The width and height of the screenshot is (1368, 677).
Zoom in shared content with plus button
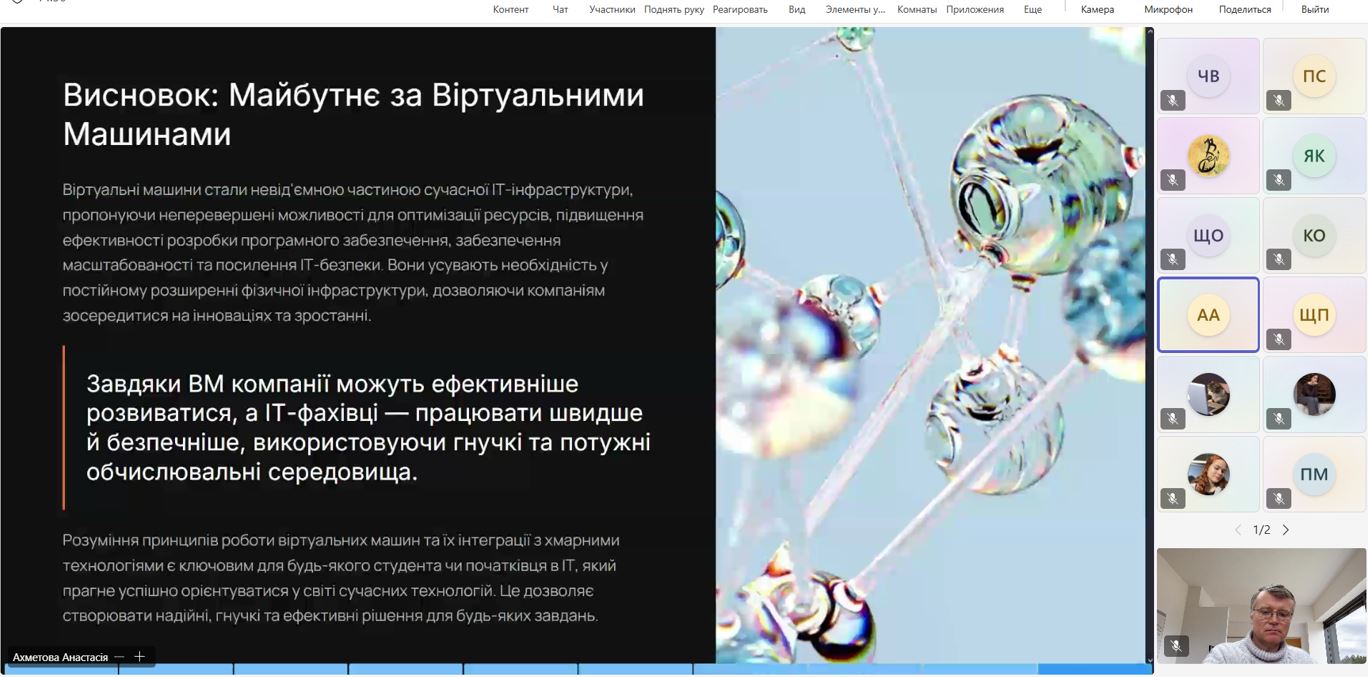click(140, 657)
